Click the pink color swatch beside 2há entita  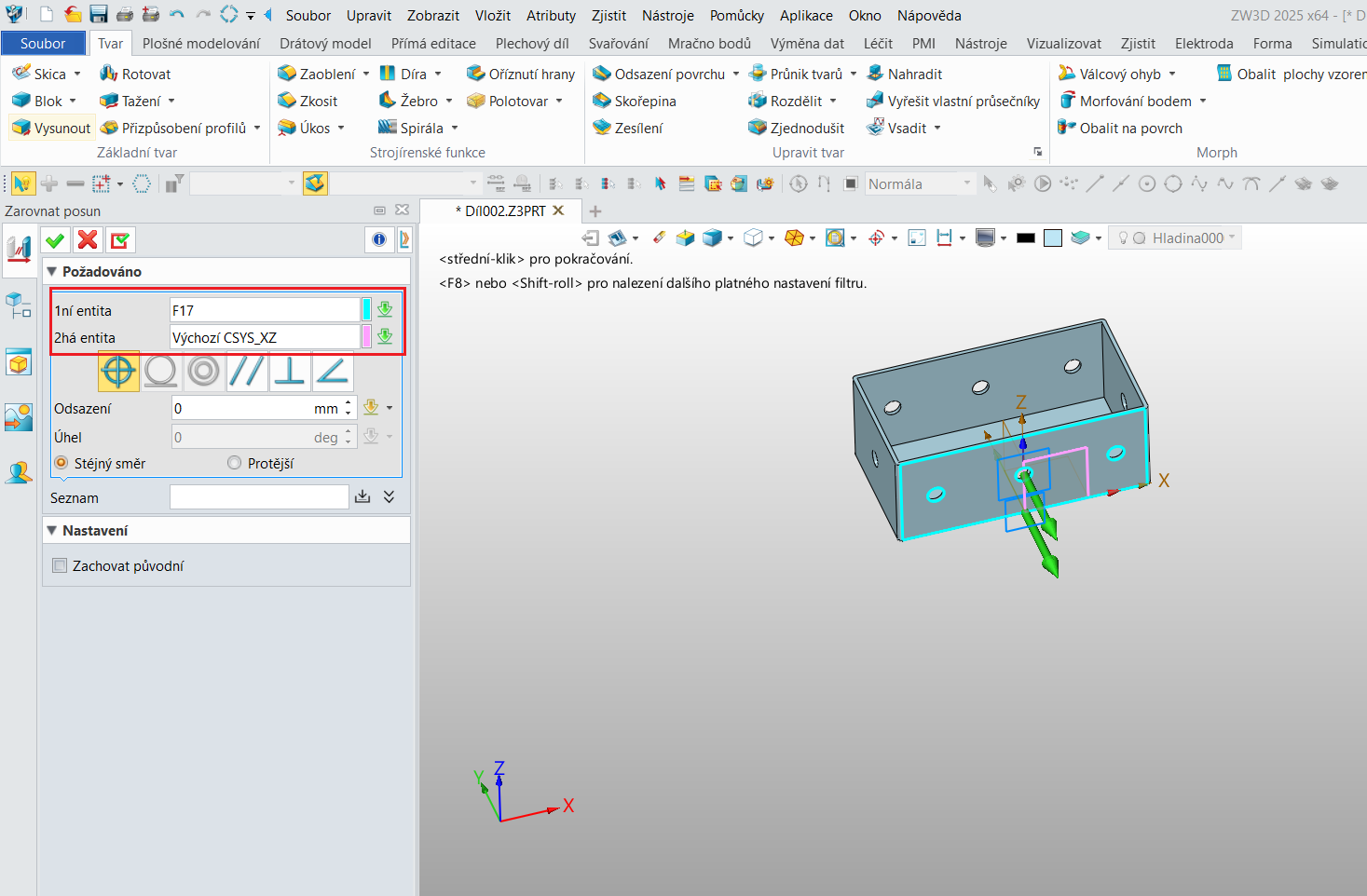[366, 336]
